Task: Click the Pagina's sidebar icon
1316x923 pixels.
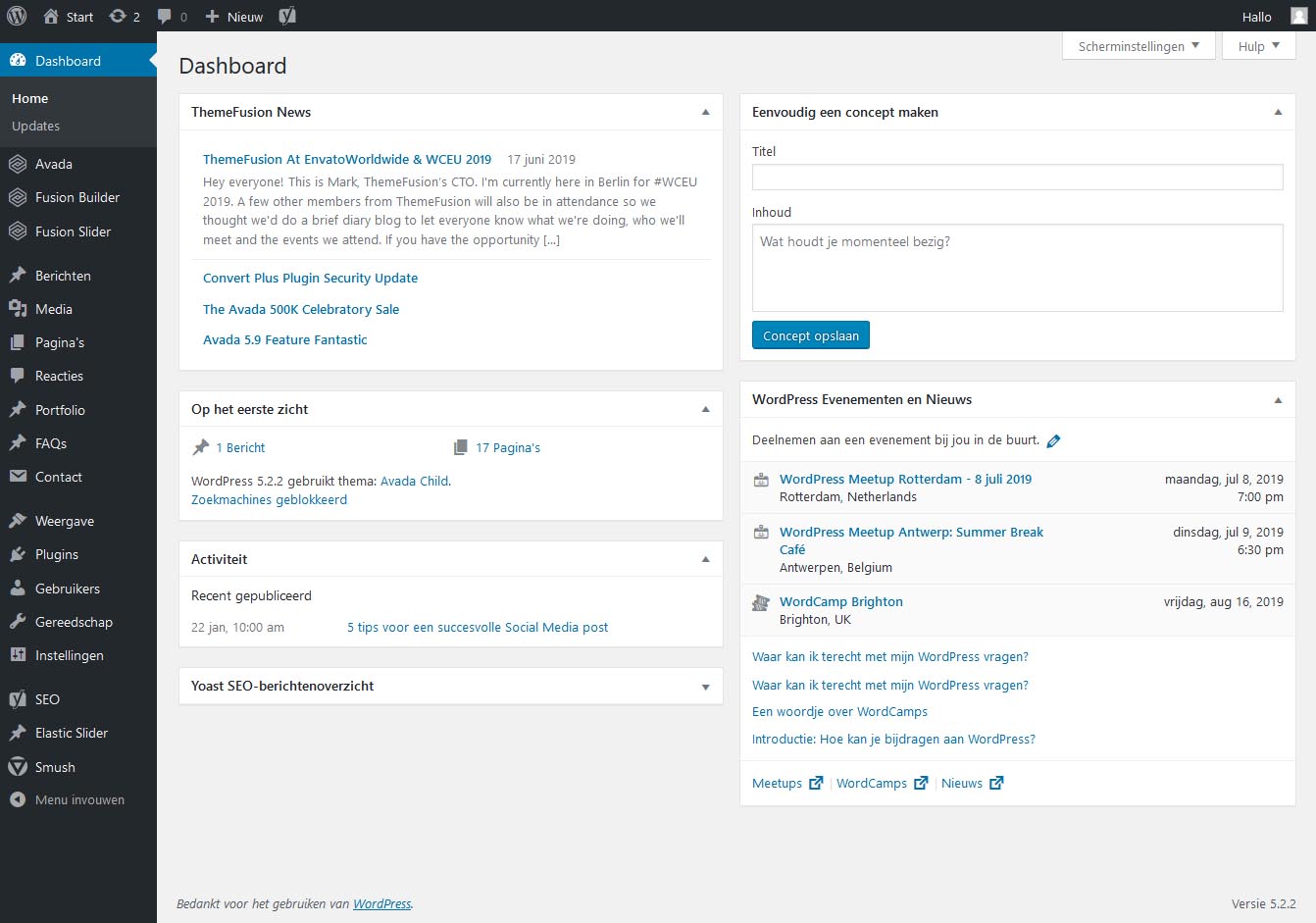Action: [x=18, y=342]
